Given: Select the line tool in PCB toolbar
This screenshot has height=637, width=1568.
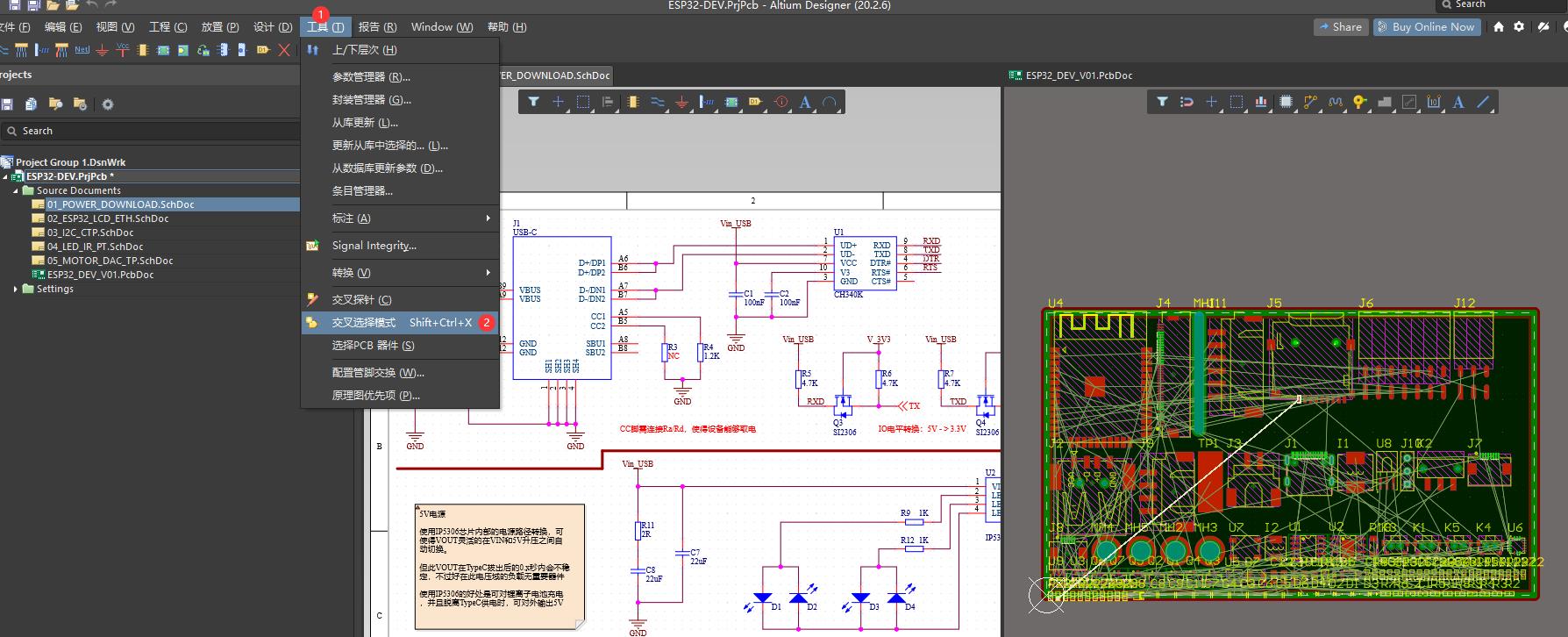Looking at the screenshot, I should point(1483,103).
